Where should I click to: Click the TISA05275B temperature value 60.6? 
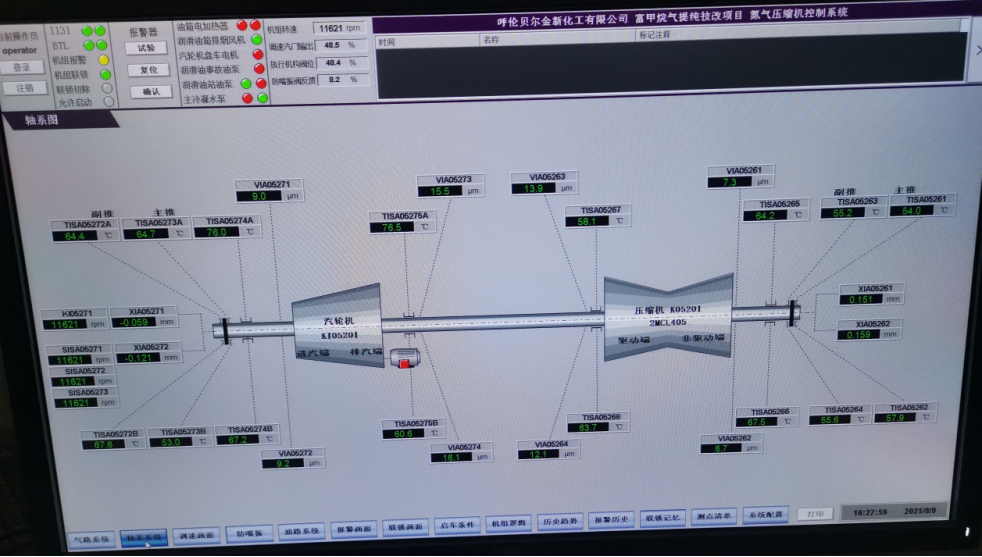point(403,434)
